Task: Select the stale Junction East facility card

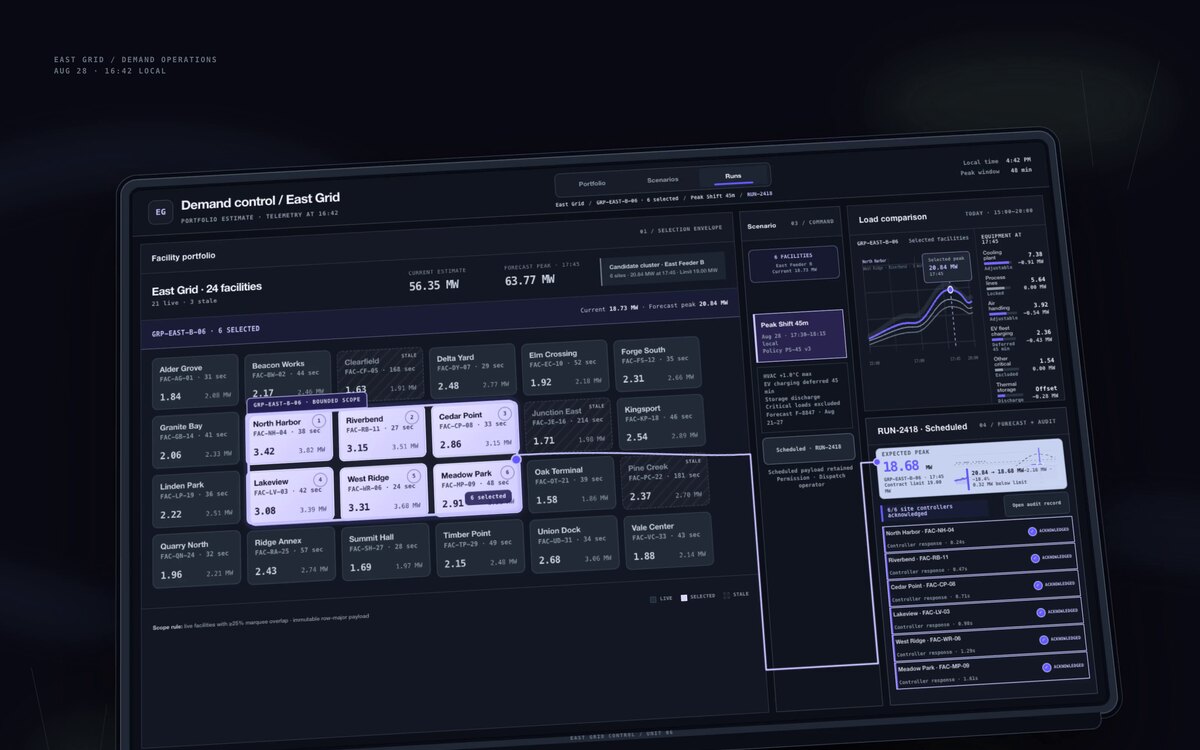Action: [x=566, y=425]
